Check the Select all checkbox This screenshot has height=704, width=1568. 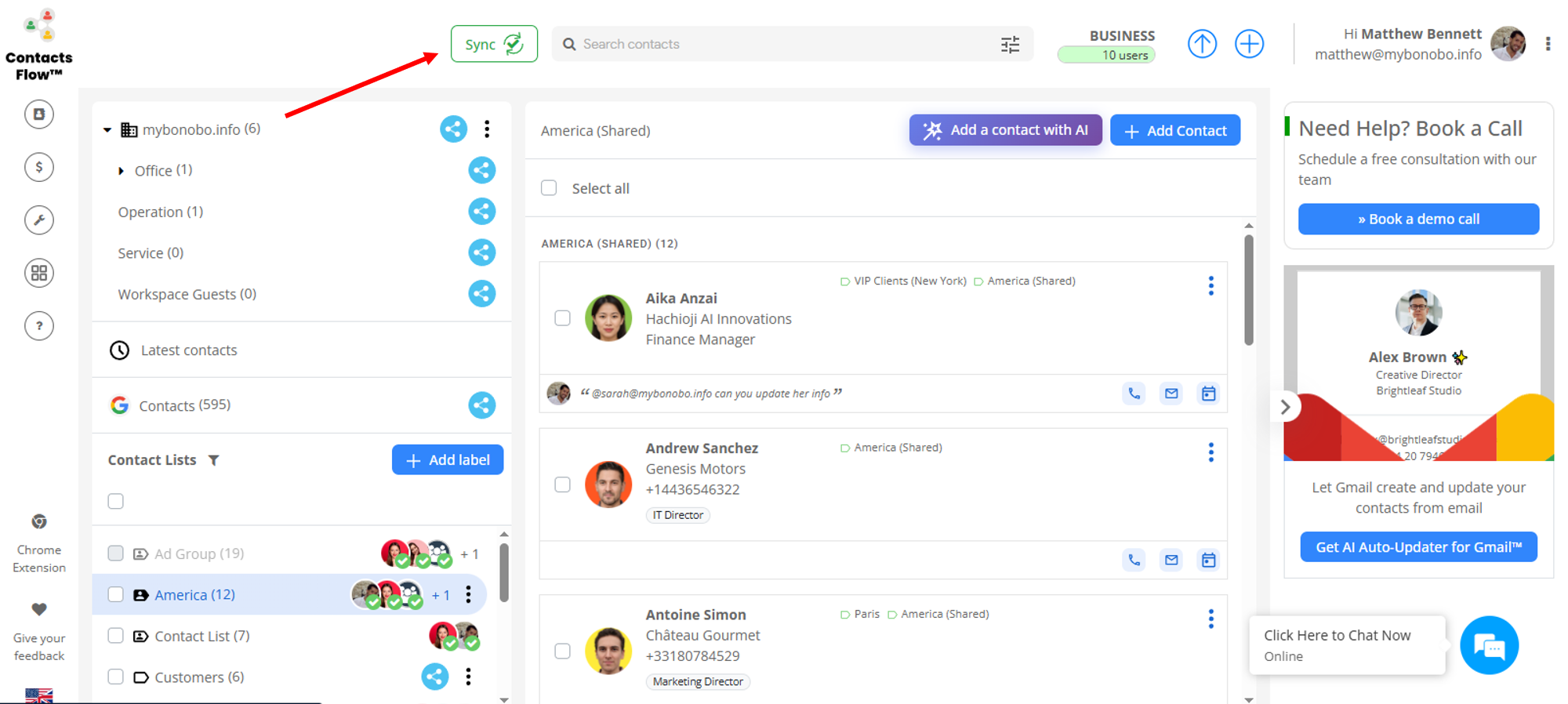pos(549,188)
